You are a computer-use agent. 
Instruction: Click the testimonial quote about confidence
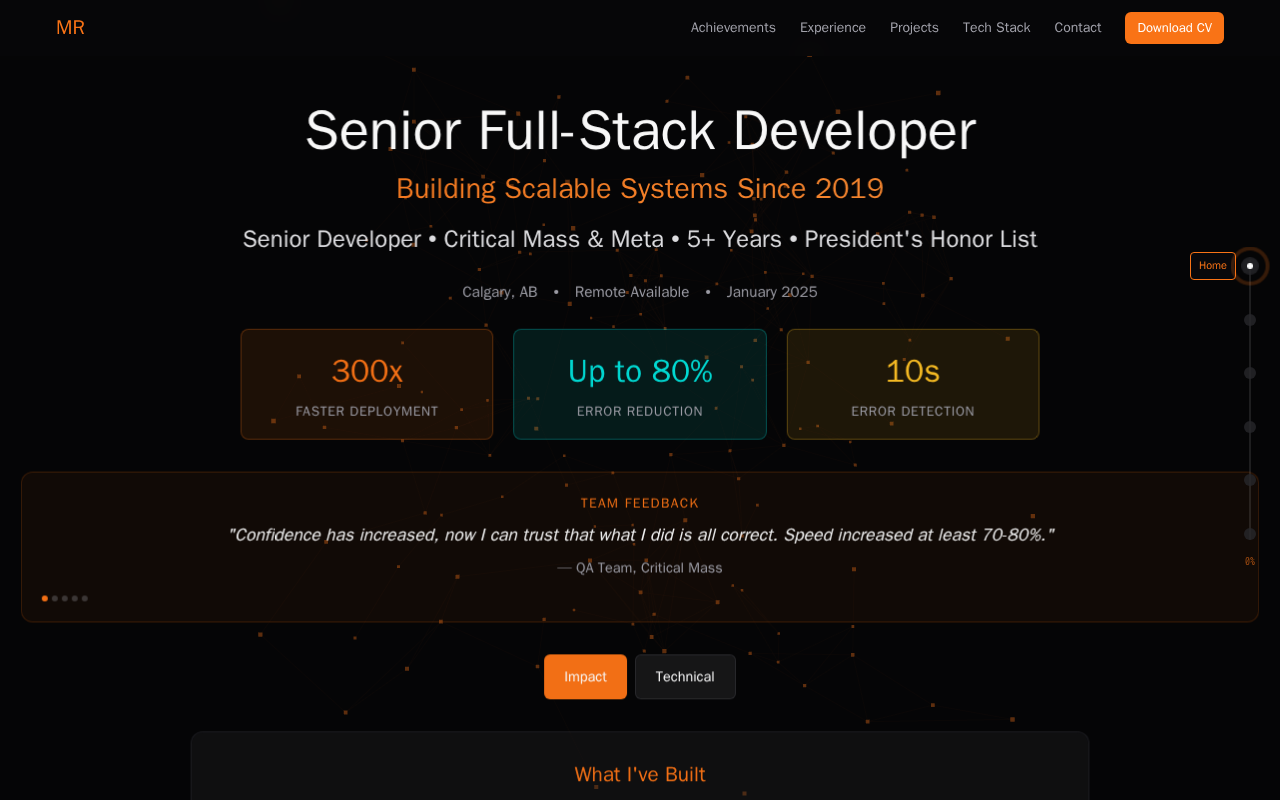(640, 535)
